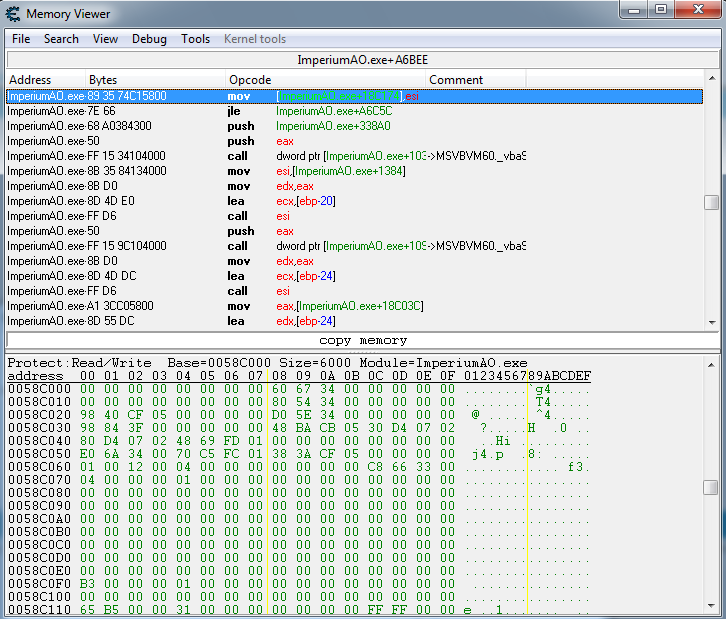Viewport: 726px width, 619px height.
Task: Click the Bytes column header
Action: coord(103,80)
